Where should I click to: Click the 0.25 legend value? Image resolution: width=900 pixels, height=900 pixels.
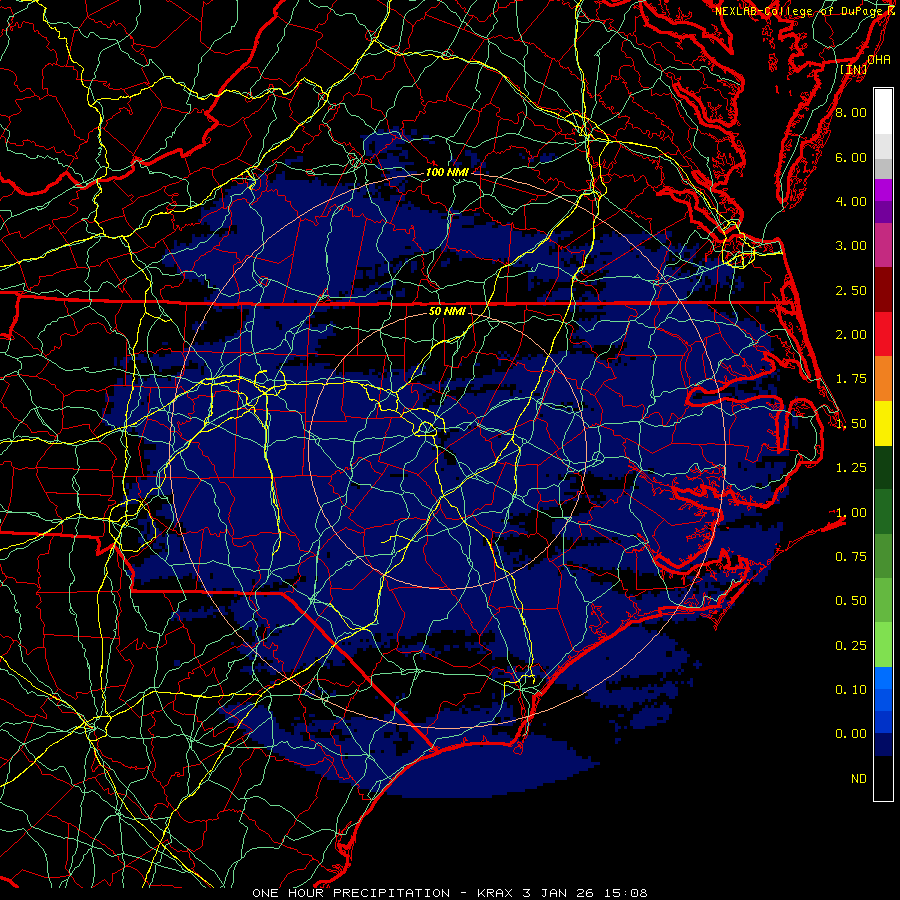(851, 646)
